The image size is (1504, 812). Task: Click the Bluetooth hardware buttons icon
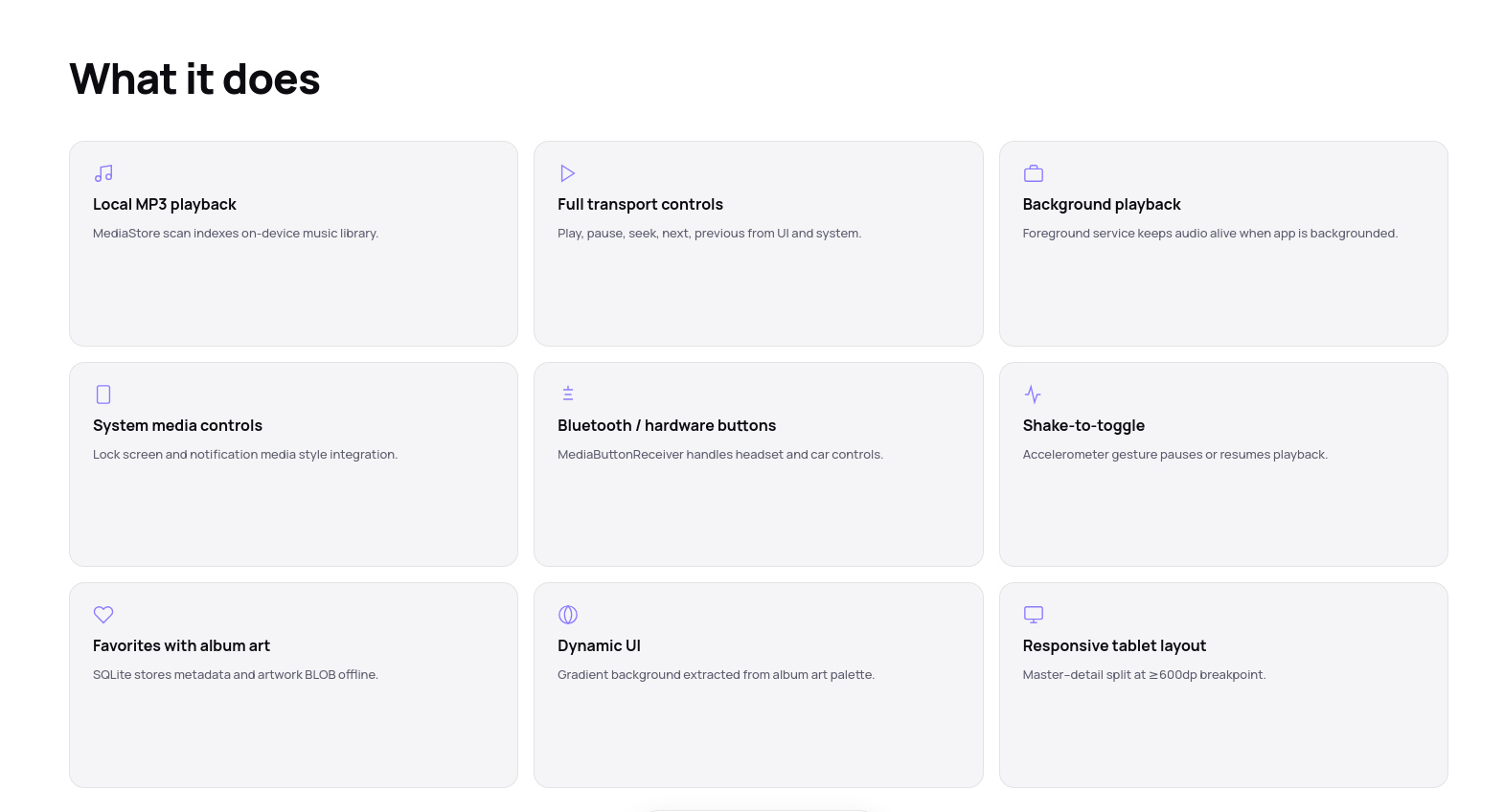[x=568, y=394]
